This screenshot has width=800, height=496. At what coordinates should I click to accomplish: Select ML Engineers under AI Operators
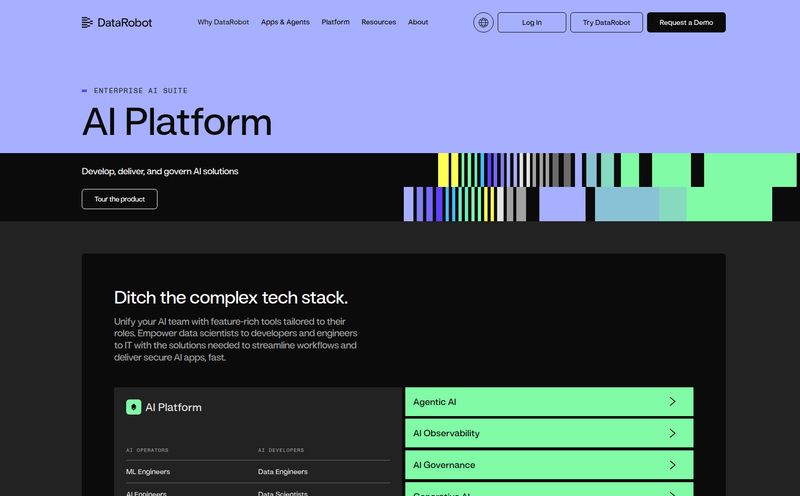148,472
